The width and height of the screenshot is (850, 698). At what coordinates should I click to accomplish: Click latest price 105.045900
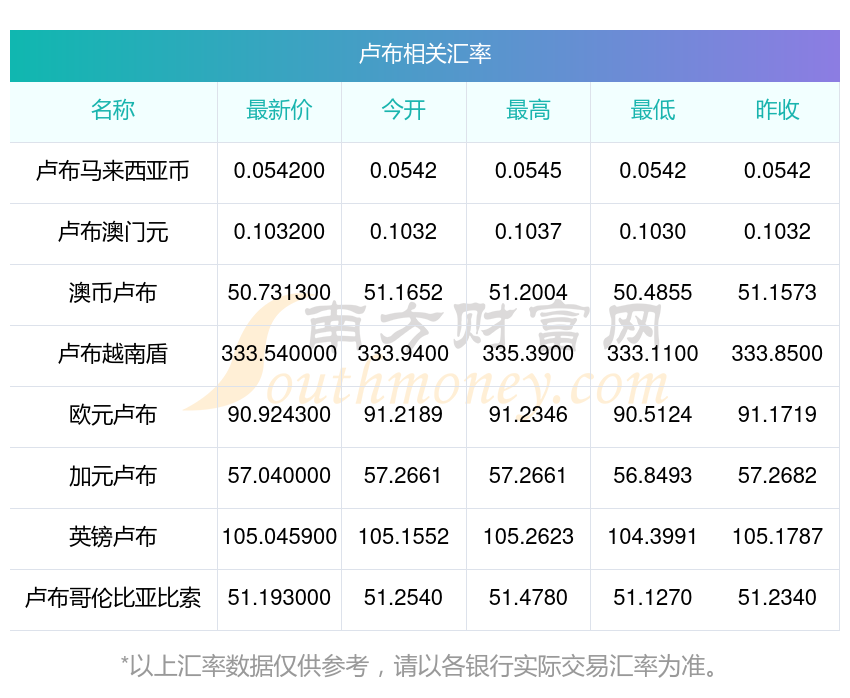[x=279, y=537]
